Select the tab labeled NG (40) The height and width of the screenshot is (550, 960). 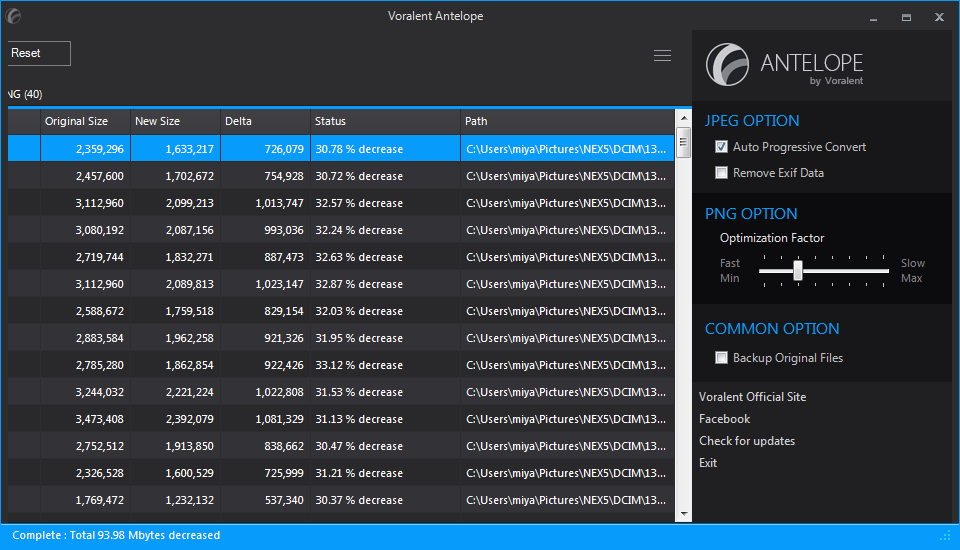pyautogui.click(x=25, y=94)
